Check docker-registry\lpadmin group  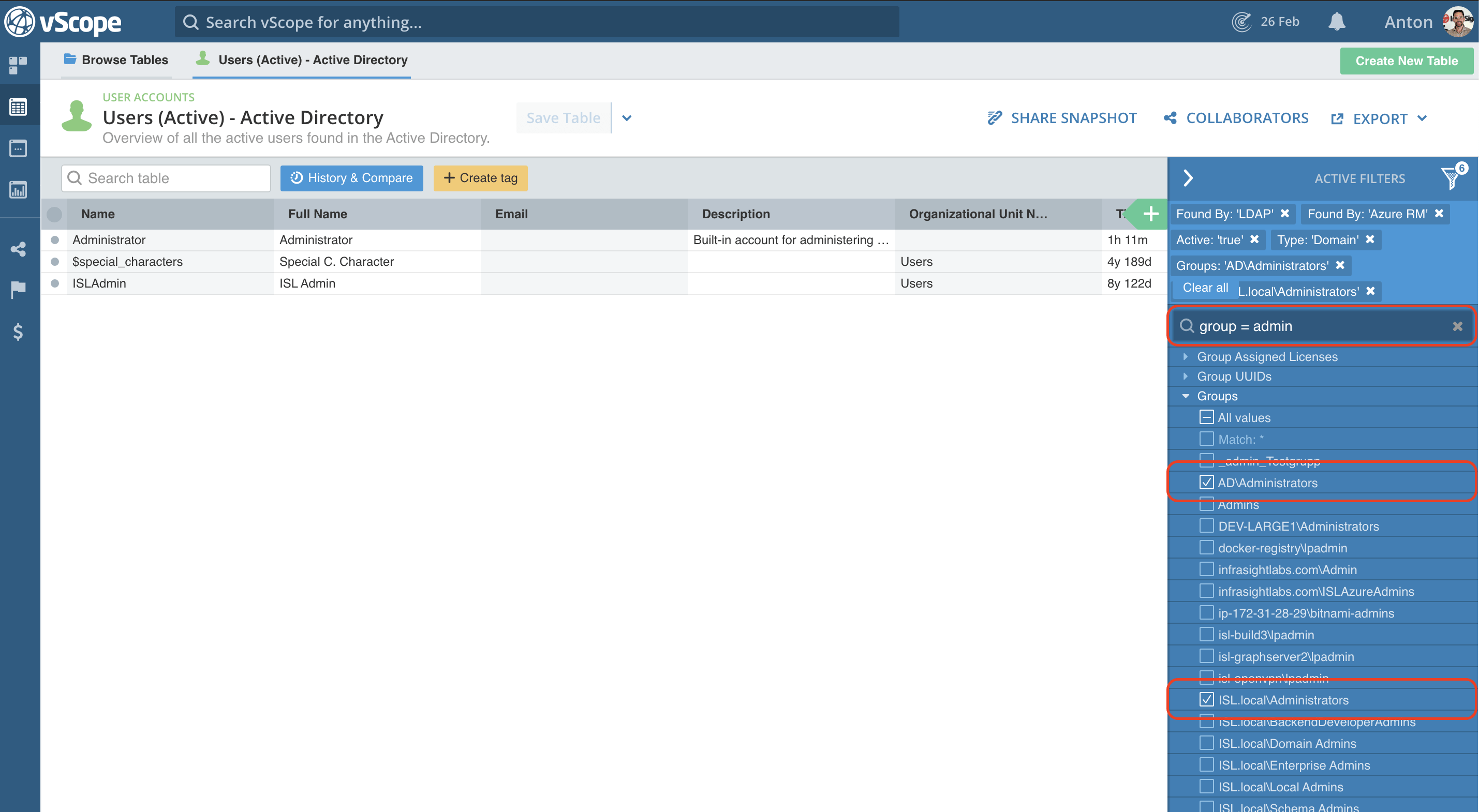click(1206, 548)
